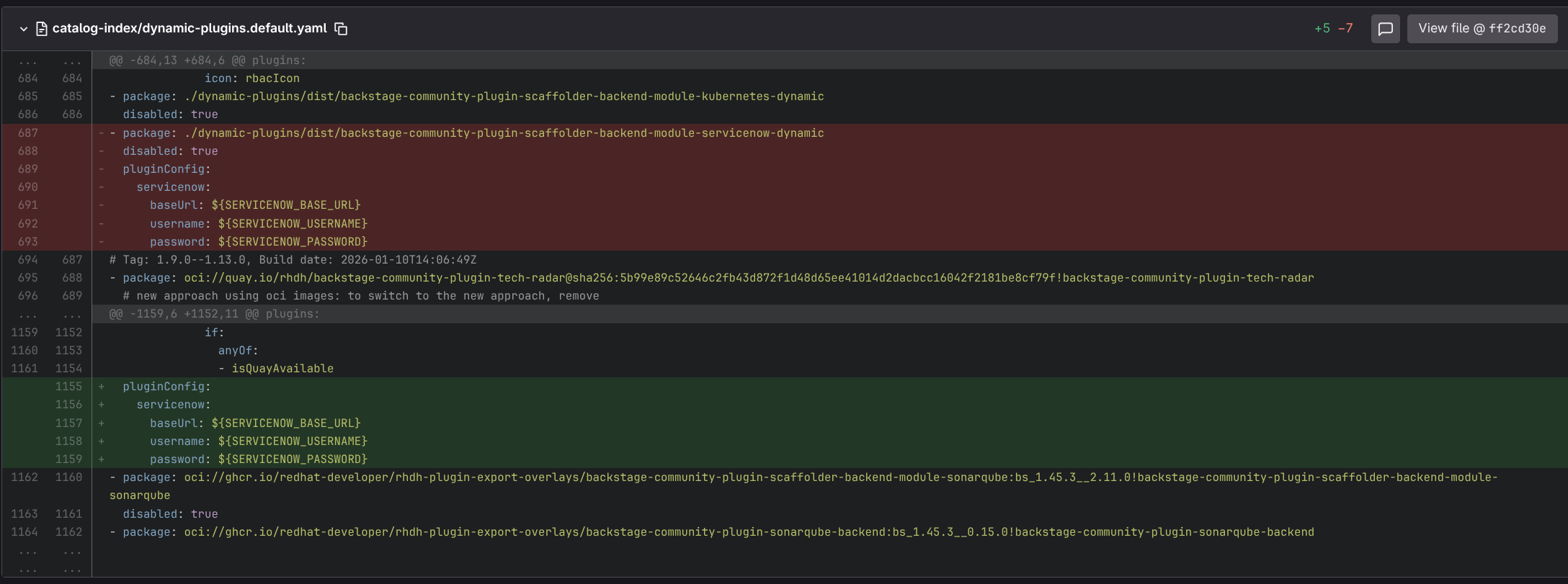Click old line number 694 of Tag comment

pos(28,260)
